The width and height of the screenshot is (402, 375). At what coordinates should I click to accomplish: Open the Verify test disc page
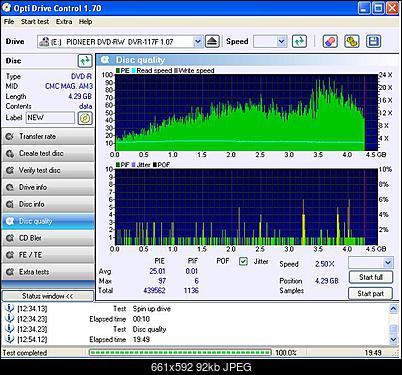[48, 170]
